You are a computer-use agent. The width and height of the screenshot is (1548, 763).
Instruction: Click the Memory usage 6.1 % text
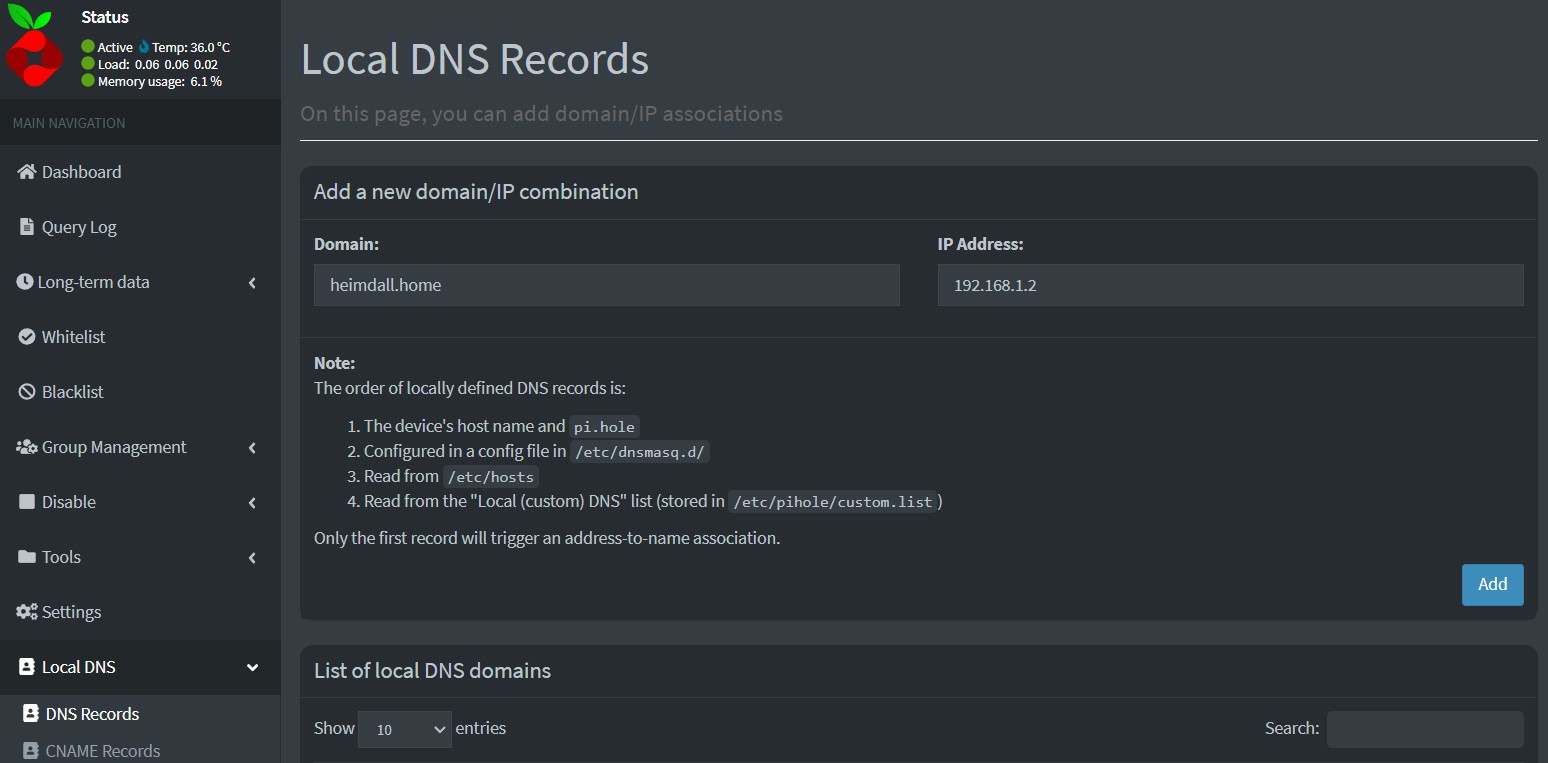[160, 81]
